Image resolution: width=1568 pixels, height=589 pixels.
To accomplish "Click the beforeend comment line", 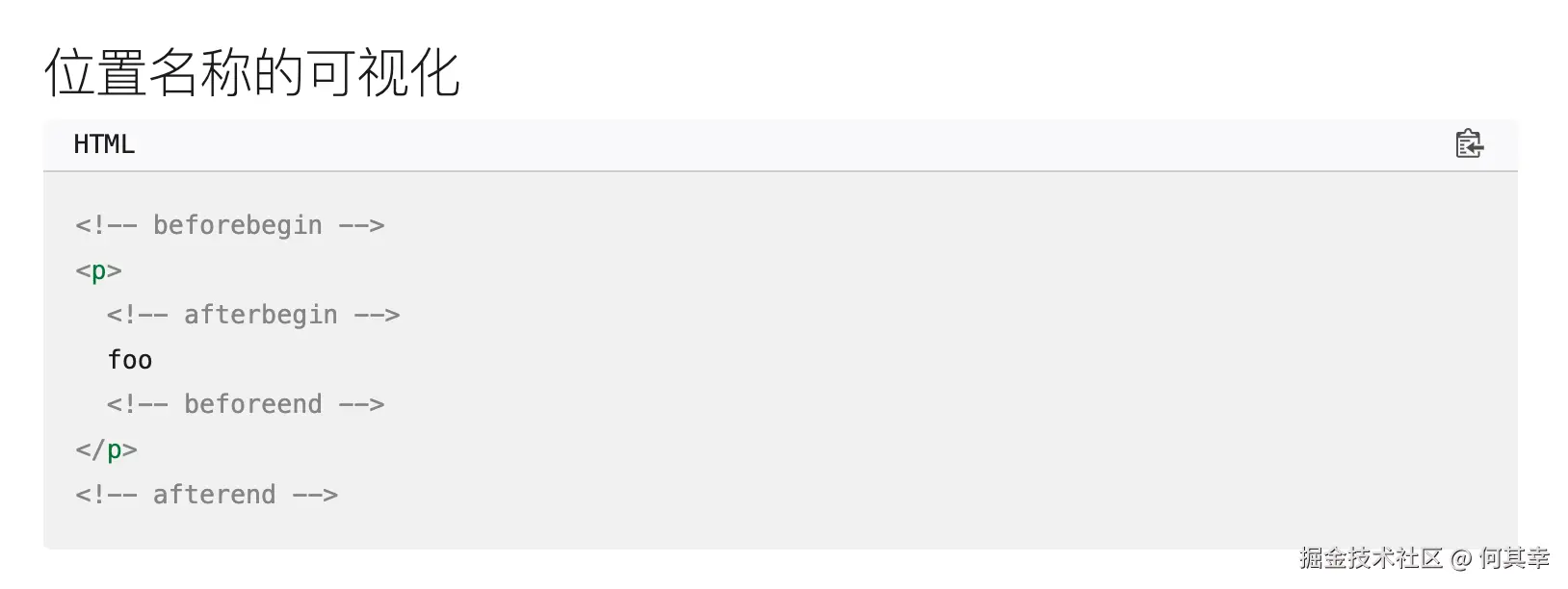I will pos(248,403).
